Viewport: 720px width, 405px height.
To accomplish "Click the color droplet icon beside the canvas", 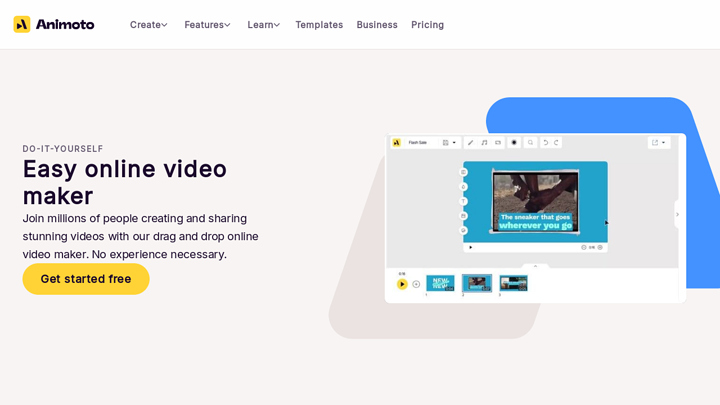I will 463,187.
